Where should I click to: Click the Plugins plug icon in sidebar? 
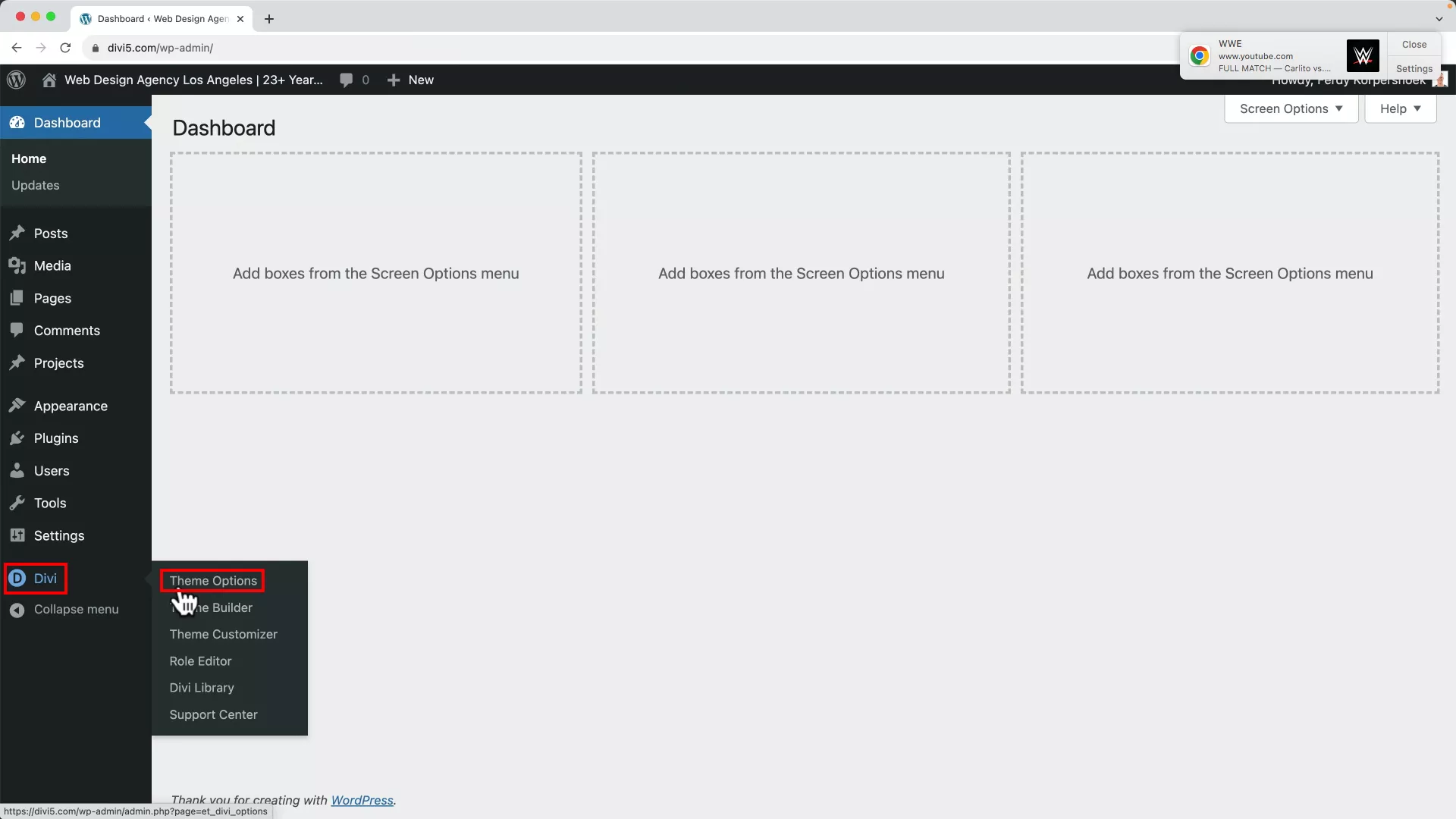click(x=17, y=438)
